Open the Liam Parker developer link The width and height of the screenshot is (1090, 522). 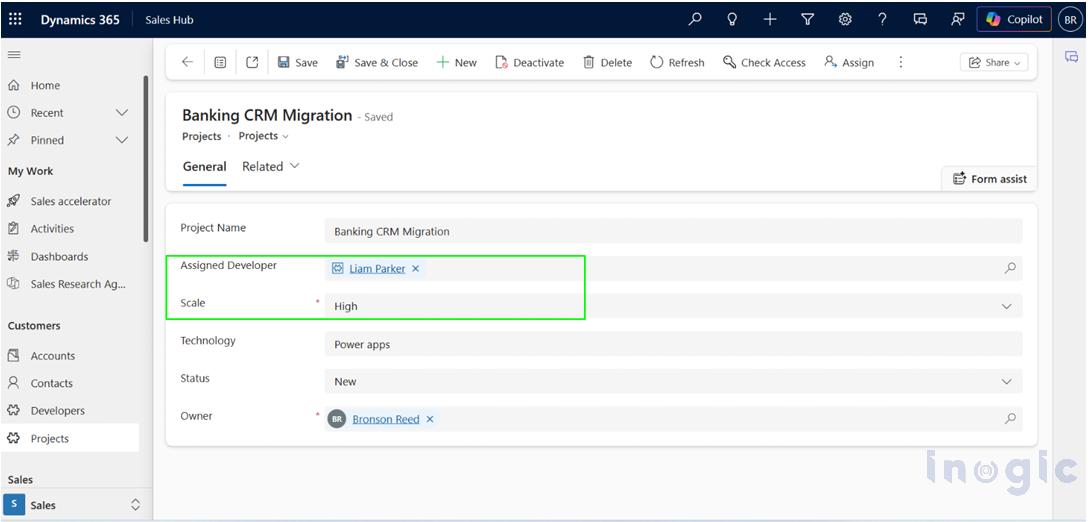[377, 268]
